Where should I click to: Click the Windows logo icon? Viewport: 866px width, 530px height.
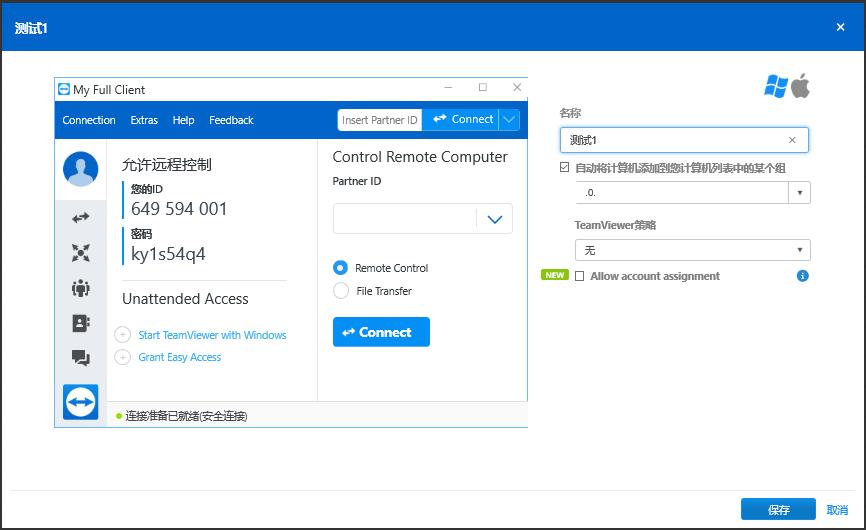776,86
